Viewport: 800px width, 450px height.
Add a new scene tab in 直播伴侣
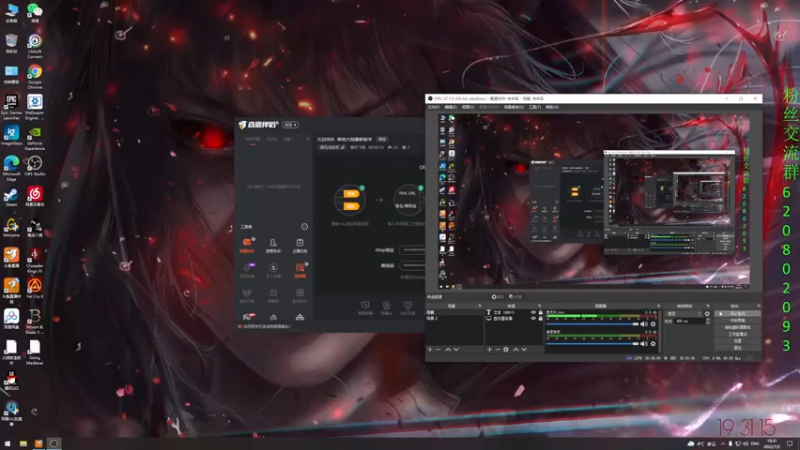pos(307,139)
